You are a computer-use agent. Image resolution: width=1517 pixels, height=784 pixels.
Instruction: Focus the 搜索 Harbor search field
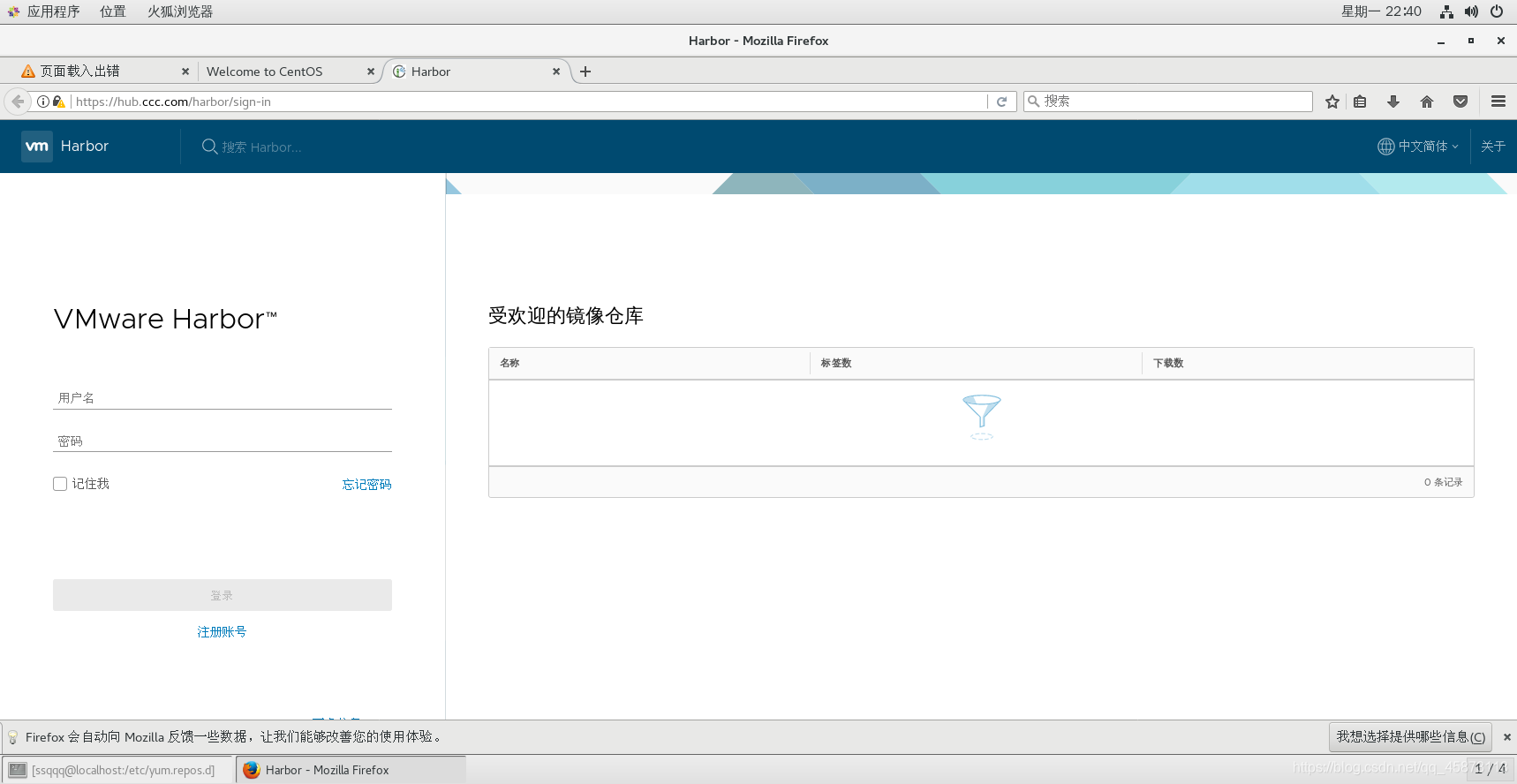[x=261, y=147]
